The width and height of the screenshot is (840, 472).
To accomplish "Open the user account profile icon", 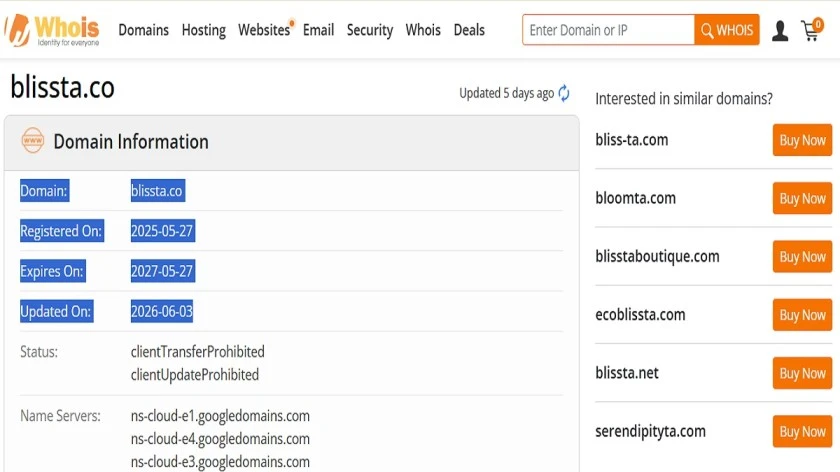I will point(779,31).
